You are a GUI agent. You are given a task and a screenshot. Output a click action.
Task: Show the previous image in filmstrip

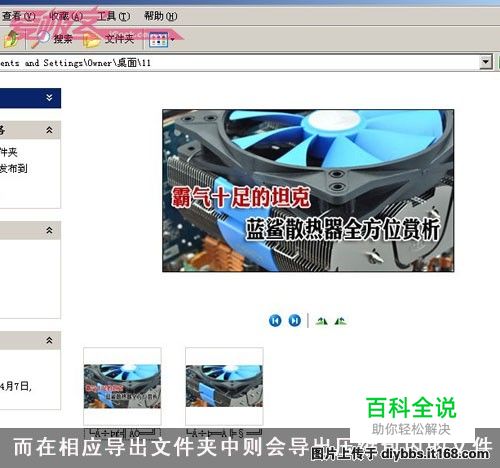[x=275, y=321]
